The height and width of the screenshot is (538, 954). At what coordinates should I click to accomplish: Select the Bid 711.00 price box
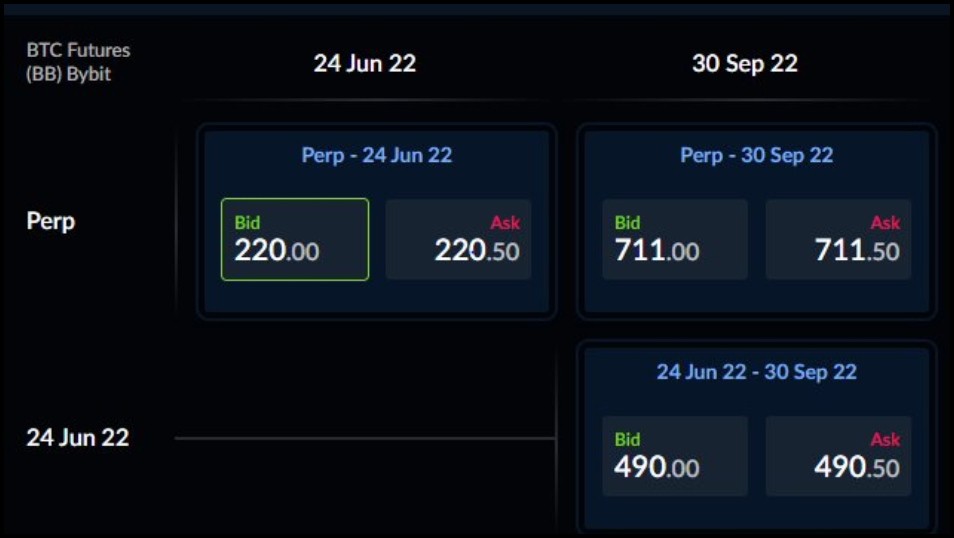point(674,239)
